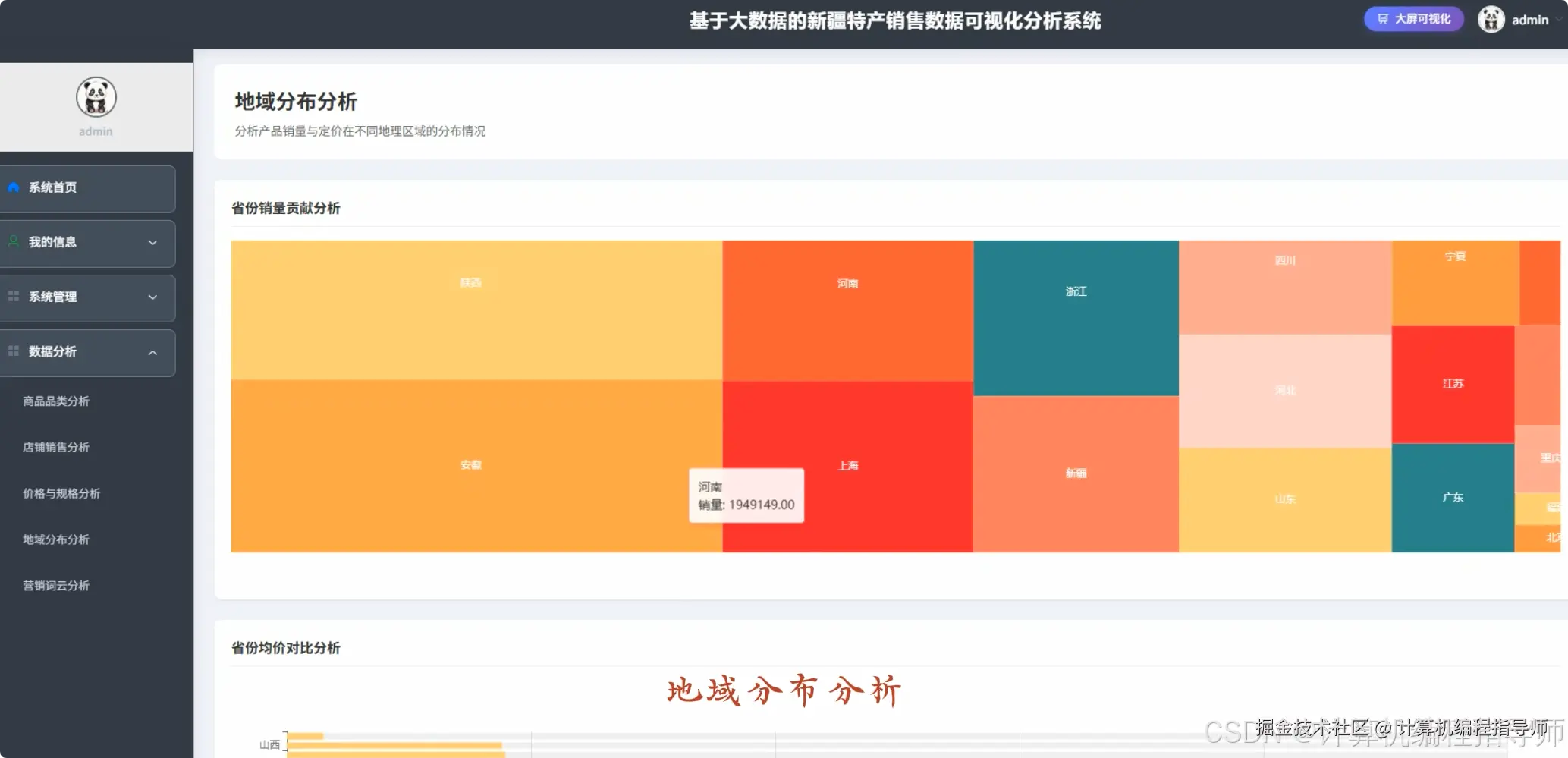Open 营销词云分析 submenu item
This screenshot has width=1568, height=758.
(56, 586)
